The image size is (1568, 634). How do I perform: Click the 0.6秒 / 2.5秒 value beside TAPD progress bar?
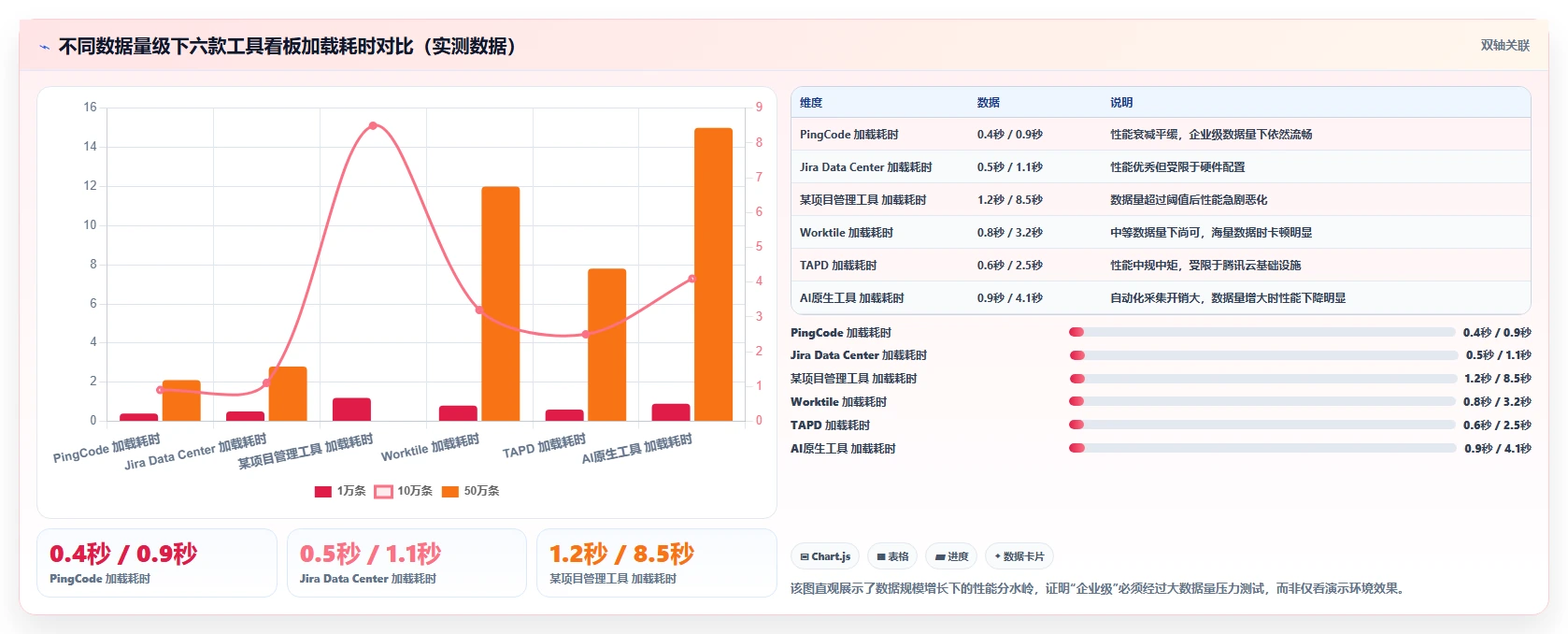(1497, 425)
